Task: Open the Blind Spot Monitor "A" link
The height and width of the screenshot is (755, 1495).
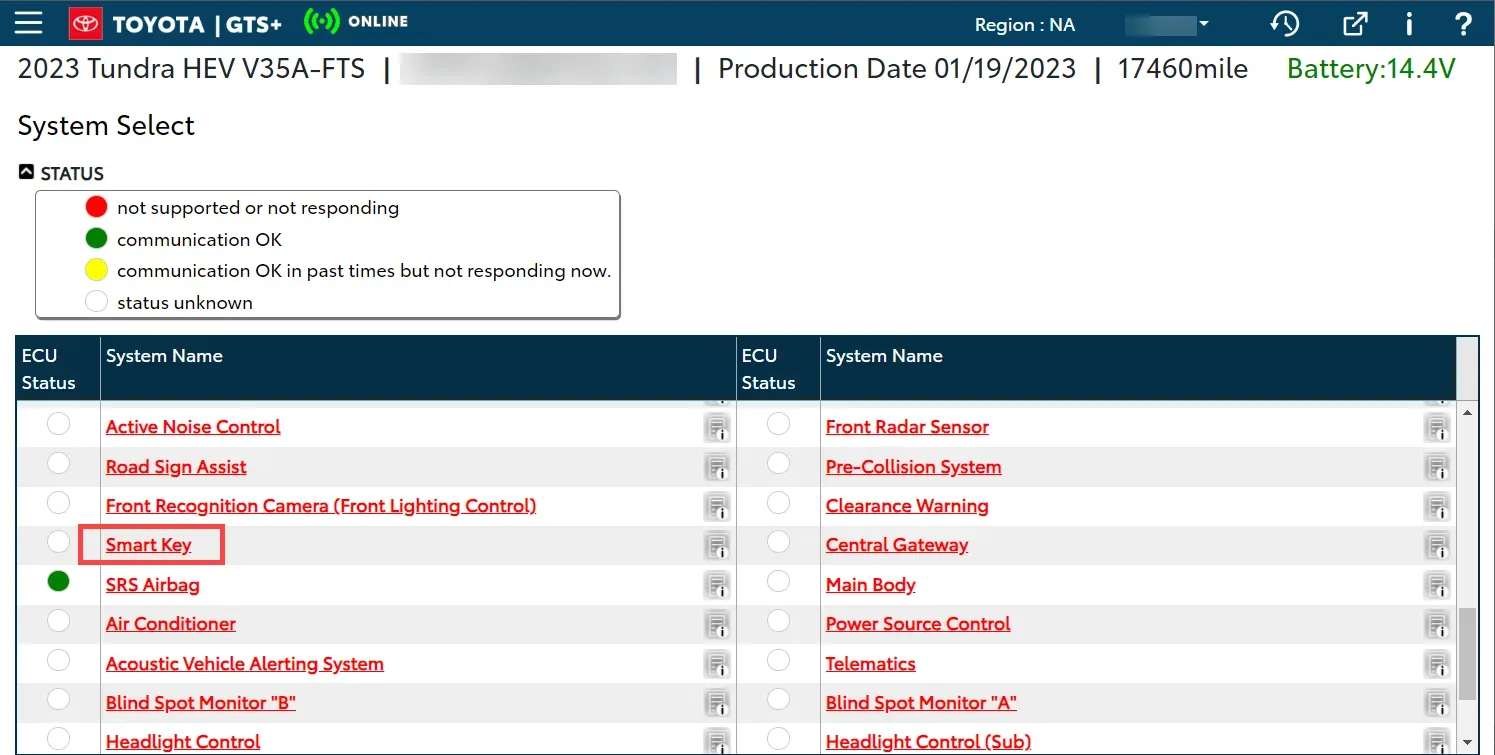Action: pyautogui.click(x=921, y=703)
